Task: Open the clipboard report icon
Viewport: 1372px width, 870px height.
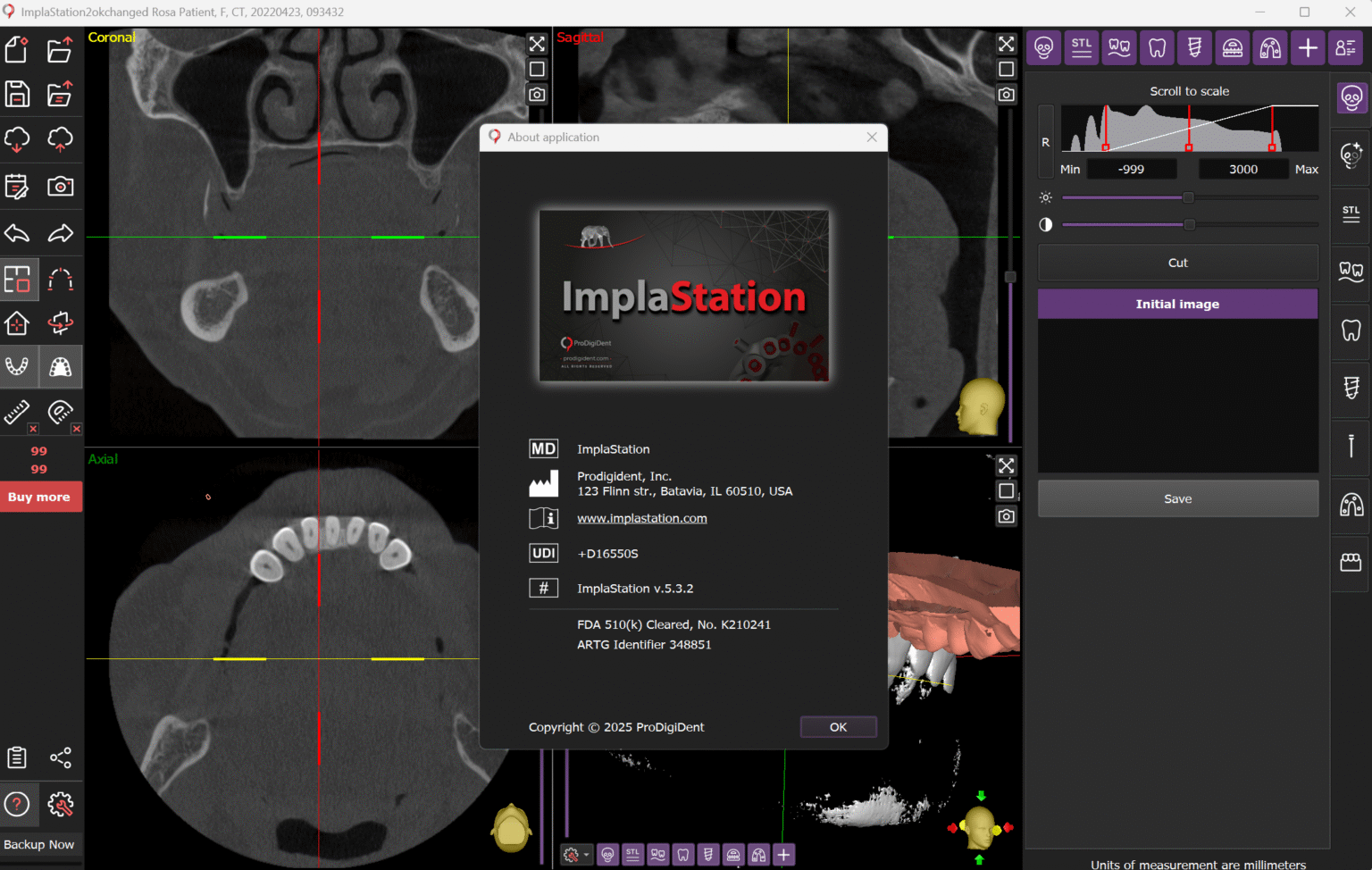Action: coord(17,757)
